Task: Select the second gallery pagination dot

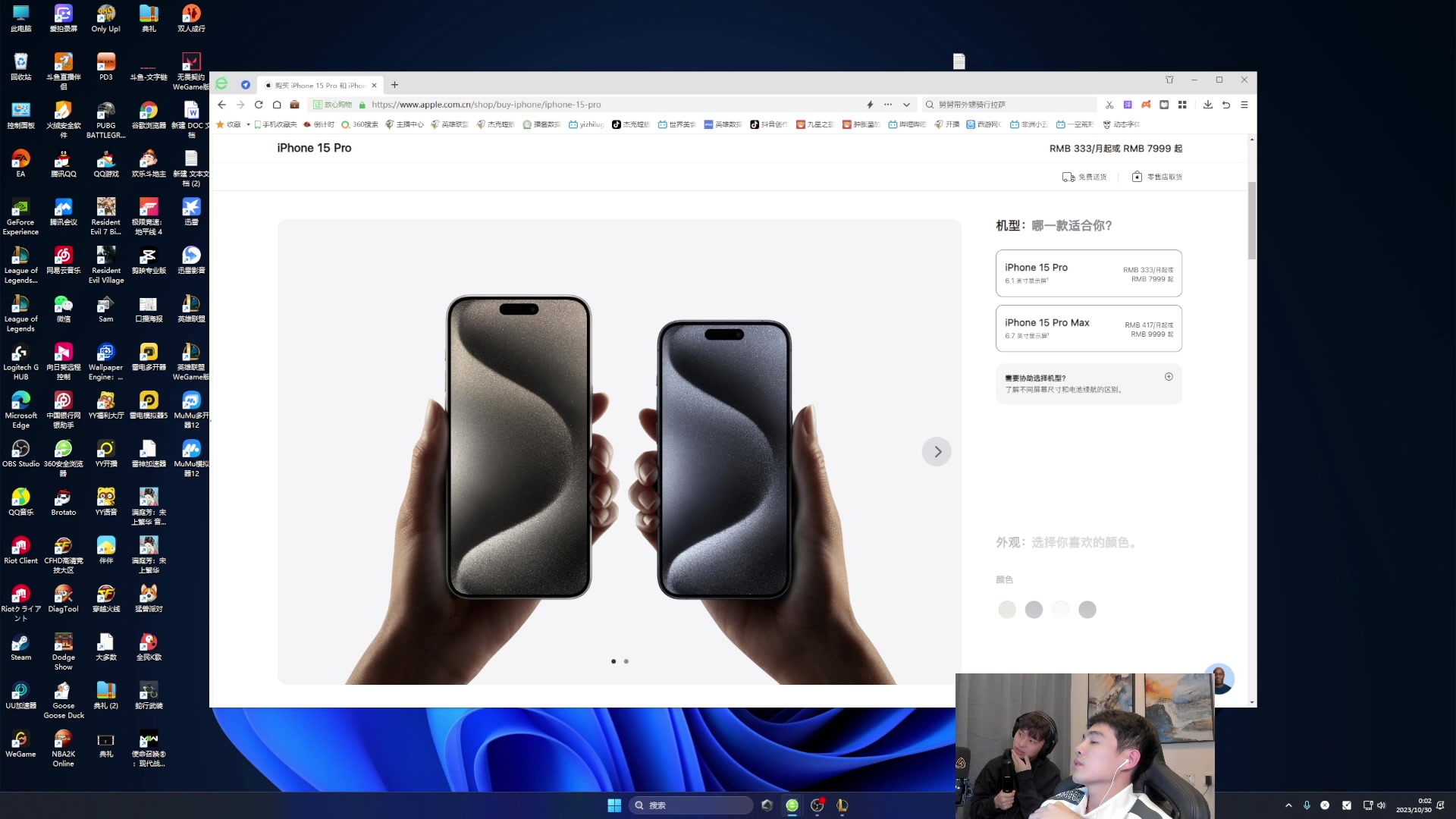Action: [626, 661]
